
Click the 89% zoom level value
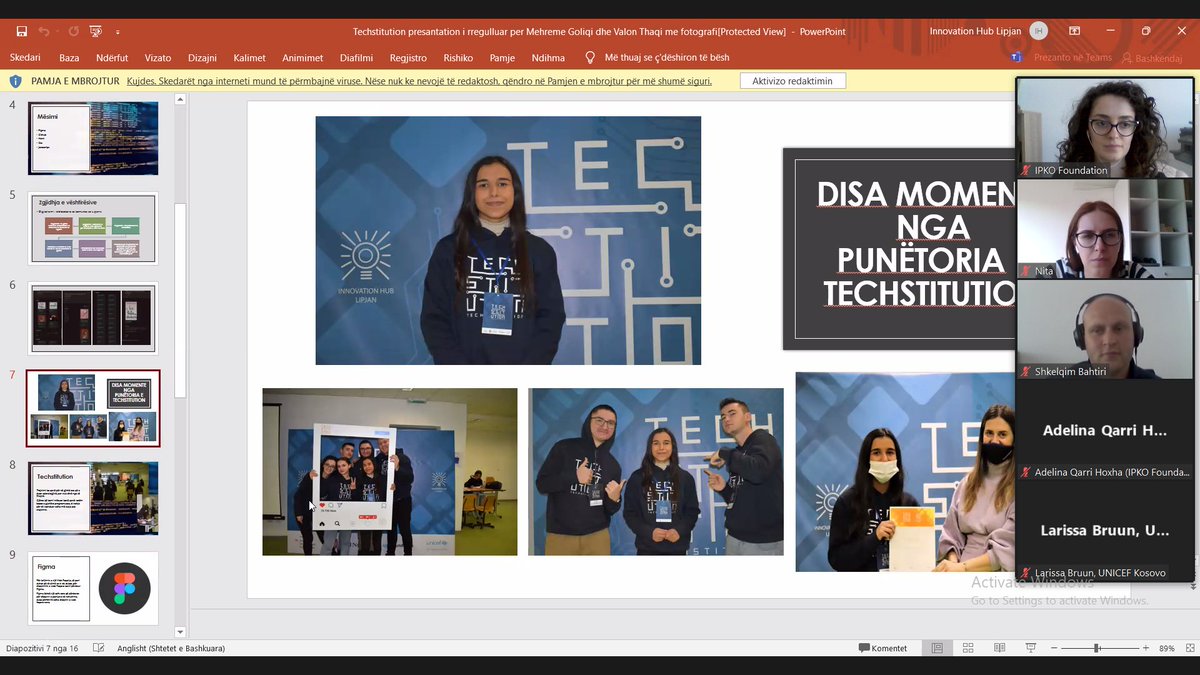click(1166, 648)
